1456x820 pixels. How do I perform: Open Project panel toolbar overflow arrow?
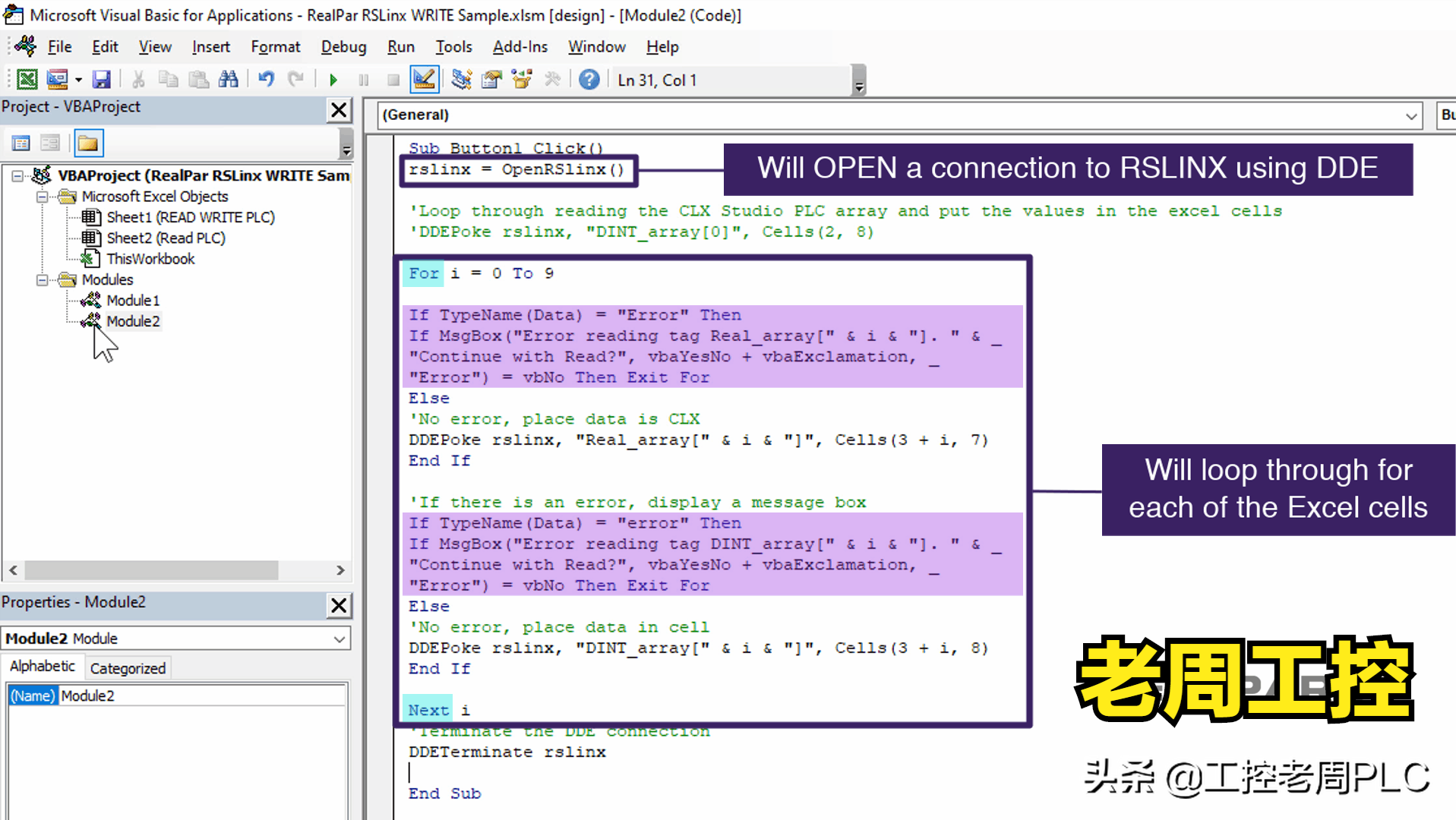point(346,143)
